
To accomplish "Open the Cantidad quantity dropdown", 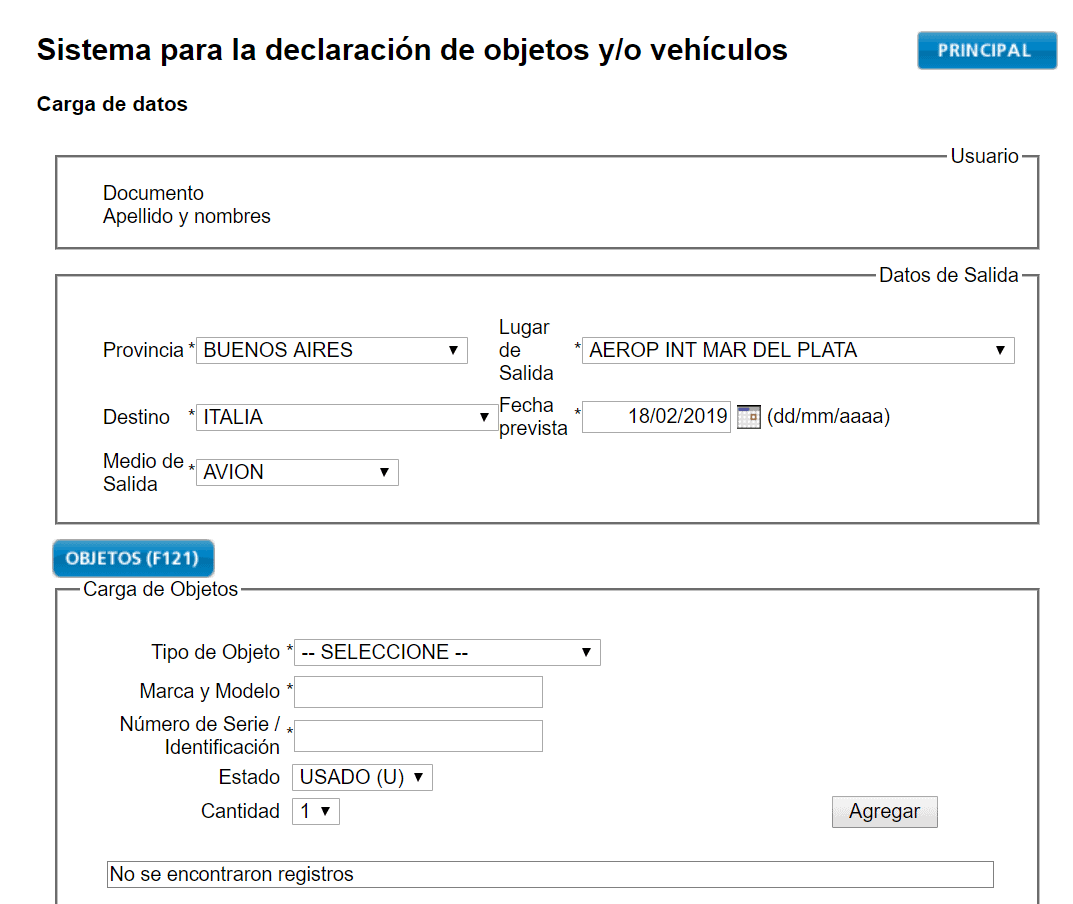I will point(316,811).
